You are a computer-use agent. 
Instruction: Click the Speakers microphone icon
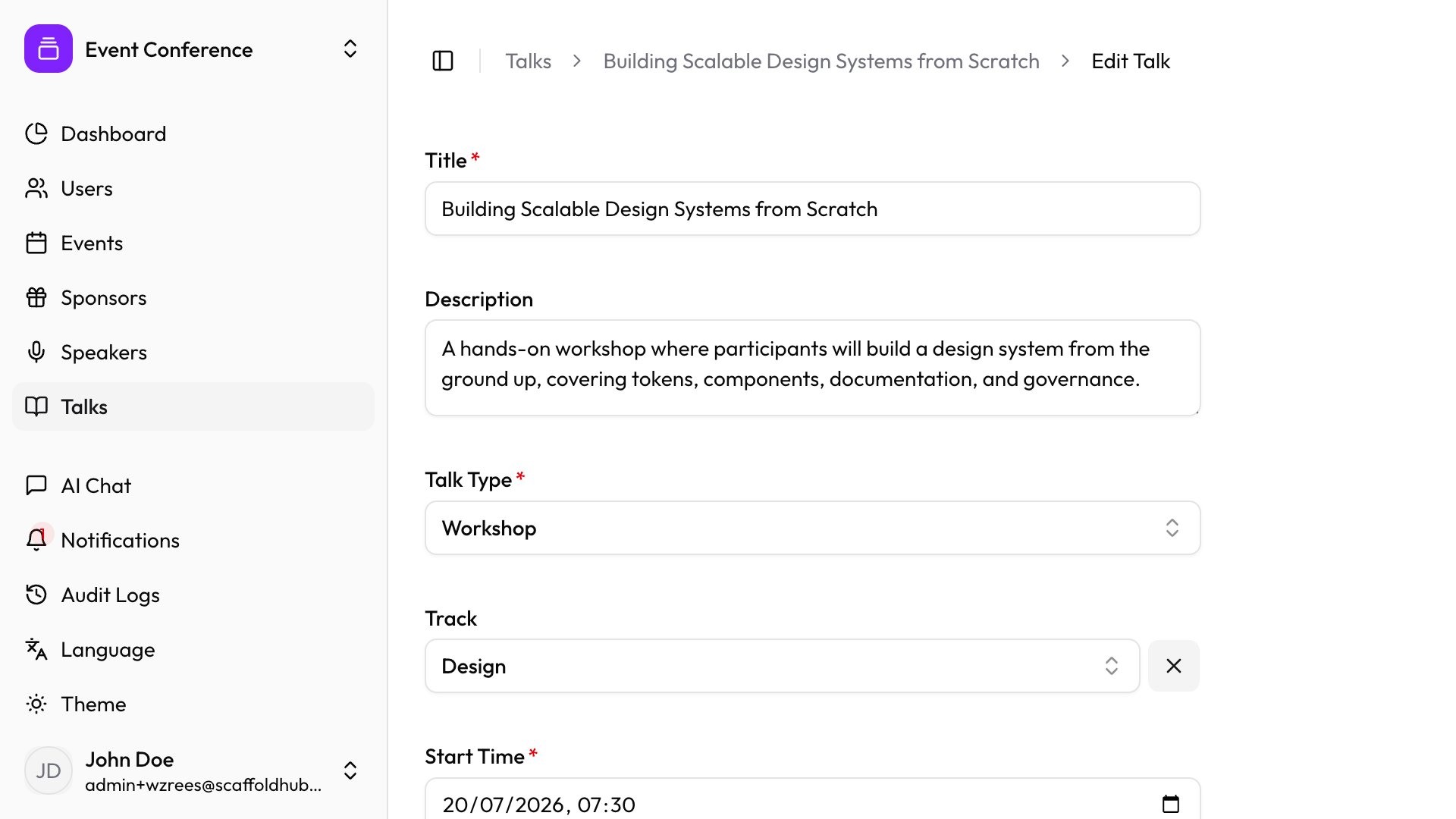(x=36, y=352)
